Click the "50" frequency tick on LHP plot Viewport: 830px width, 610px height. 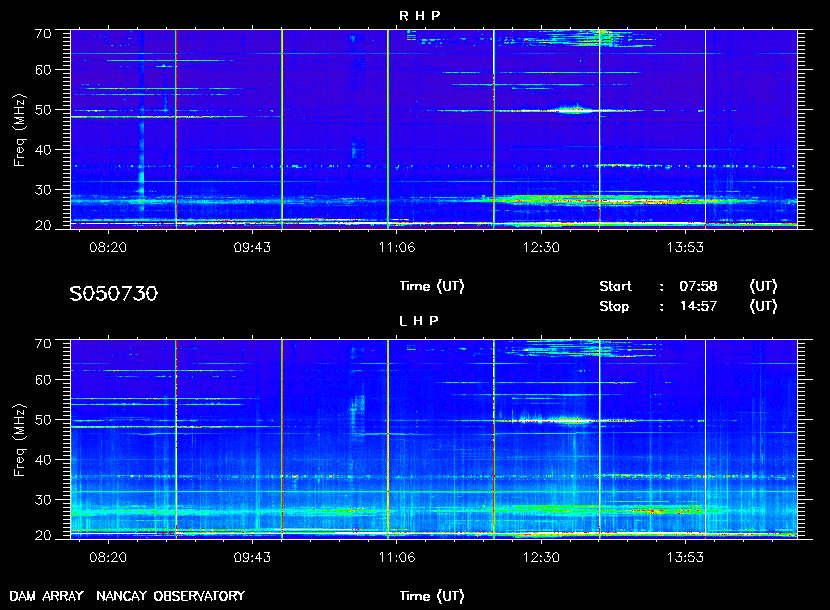(x=43, y=420)
